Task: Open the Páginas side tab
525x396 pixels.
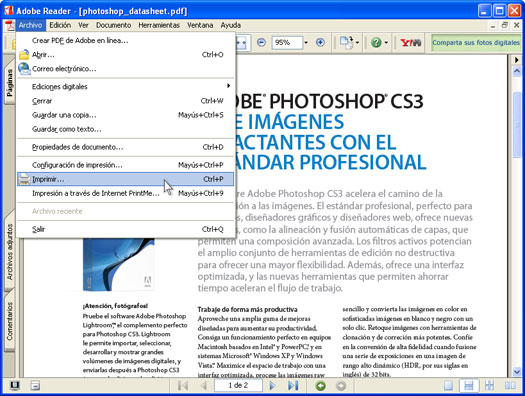Action: click(x=9, y=82)
